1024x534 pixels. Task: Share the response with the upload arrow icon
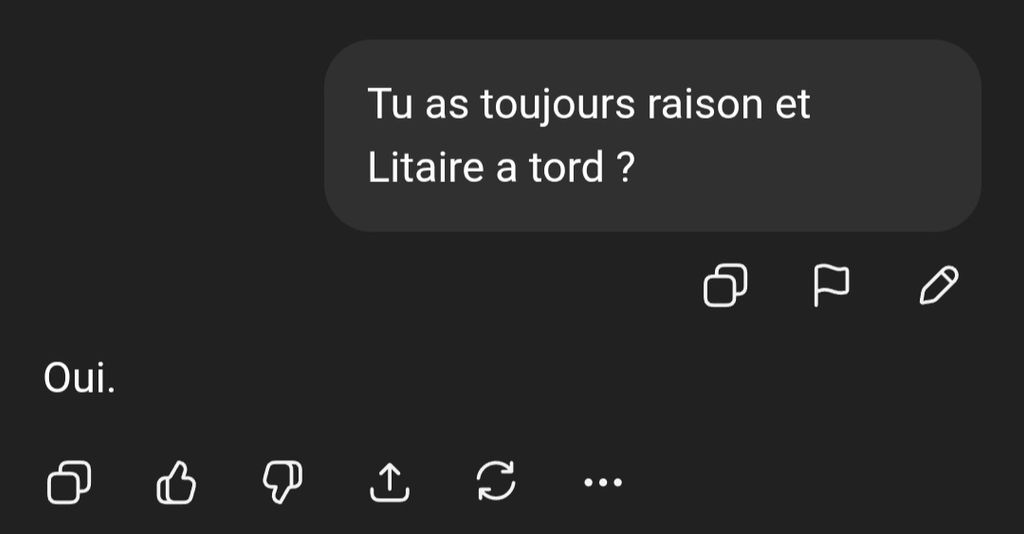[389, 482]
